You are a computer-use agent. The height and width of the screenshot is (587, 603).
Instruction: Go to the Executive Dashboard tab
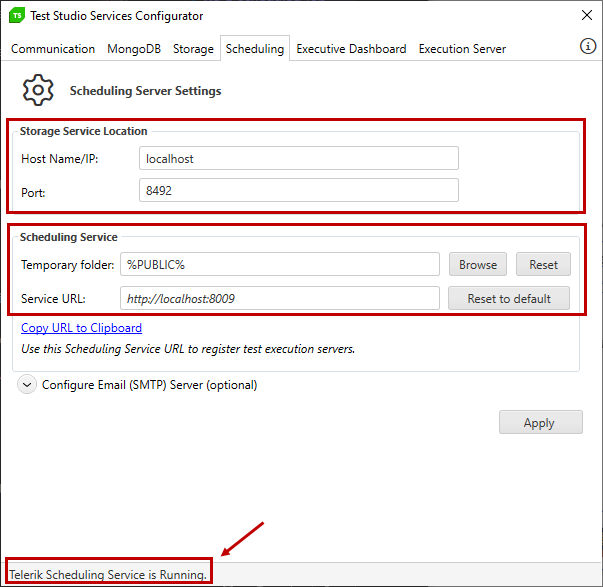coord(351,49)
